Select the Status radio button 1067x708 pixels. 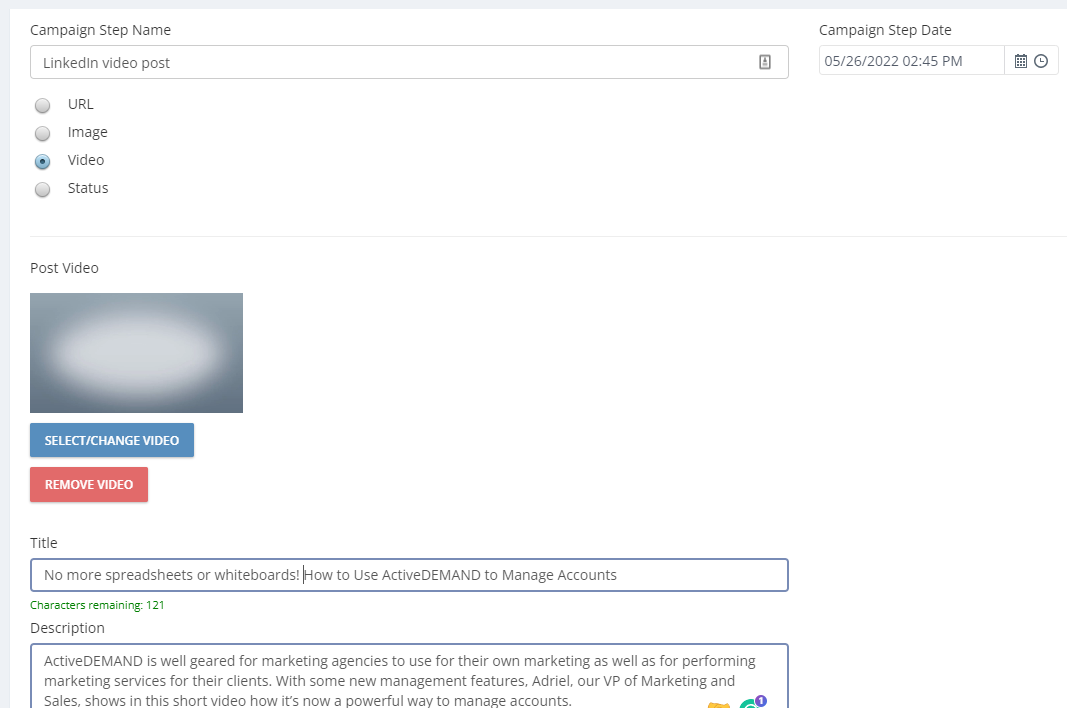[42, 189]
